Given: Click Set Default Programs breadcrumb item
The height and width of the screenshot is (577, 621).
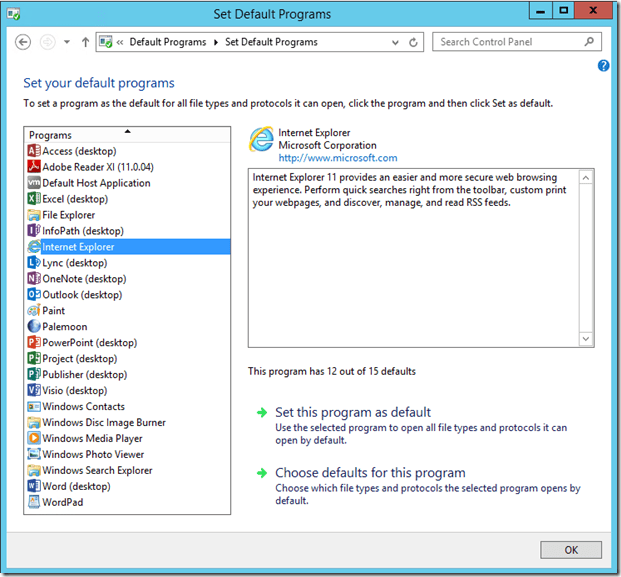Looking at the screenshot, I should pos(271,43).
